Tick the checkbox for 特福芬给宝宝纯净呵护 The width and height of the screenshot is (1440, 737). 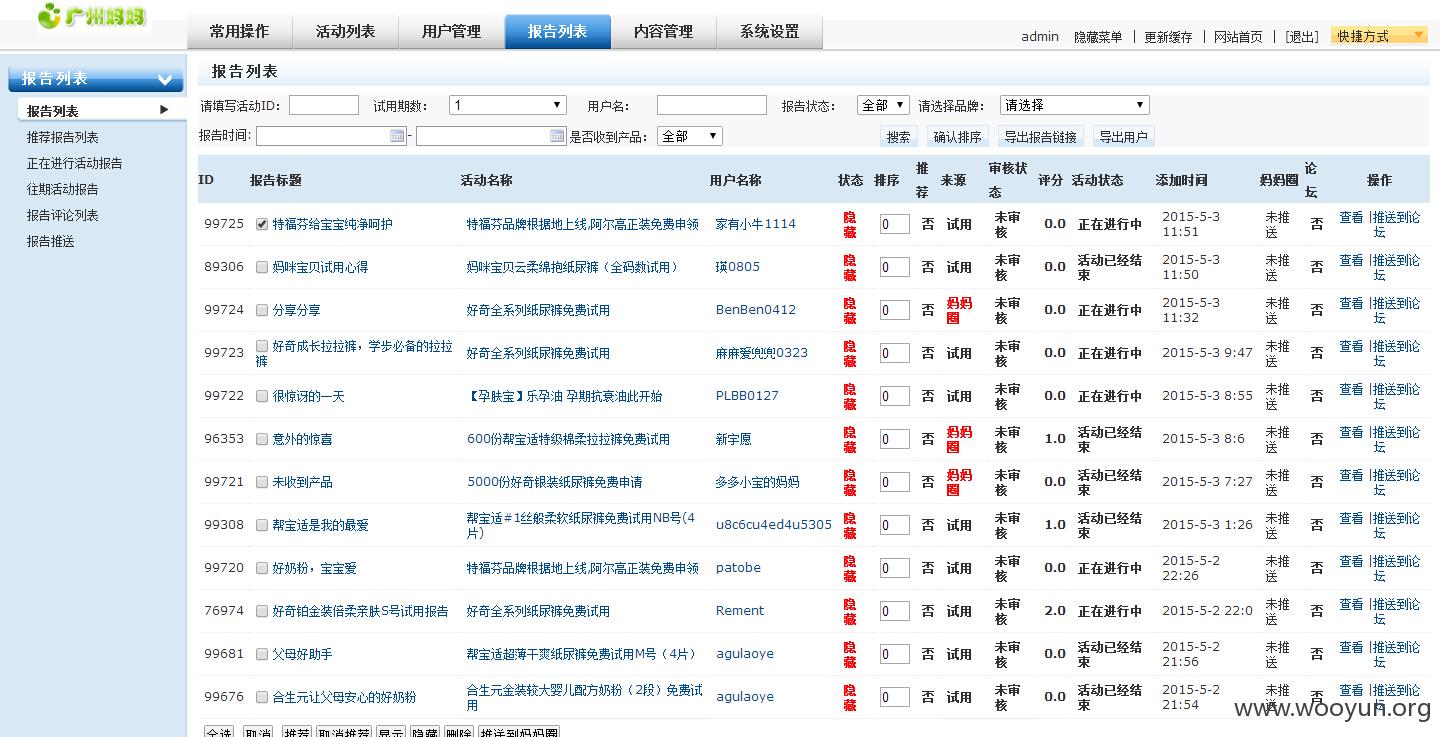(x=262, y=224)
